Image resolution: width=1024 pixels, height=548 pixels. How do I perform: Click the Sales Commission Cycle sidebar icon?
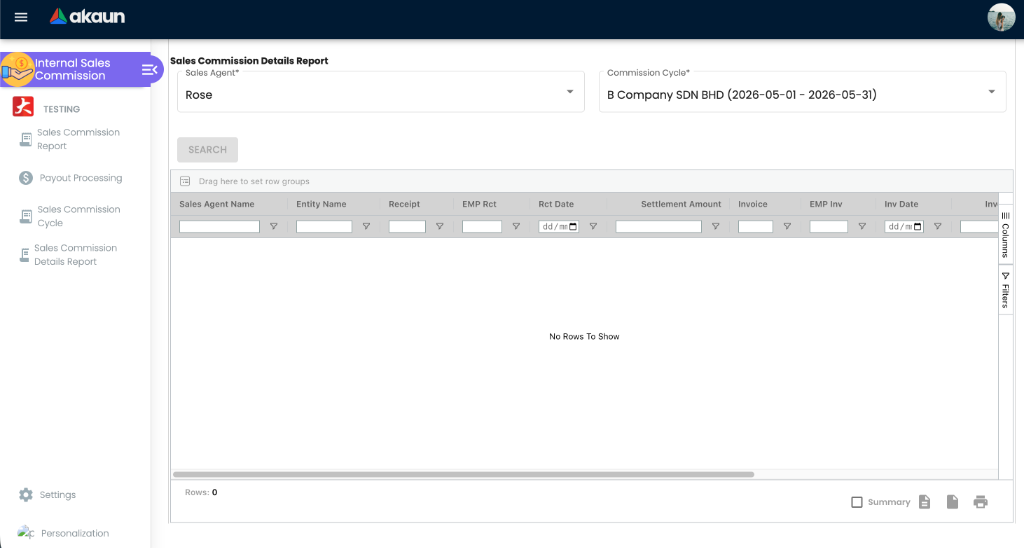pyautogui.click(x=25, y=216)
